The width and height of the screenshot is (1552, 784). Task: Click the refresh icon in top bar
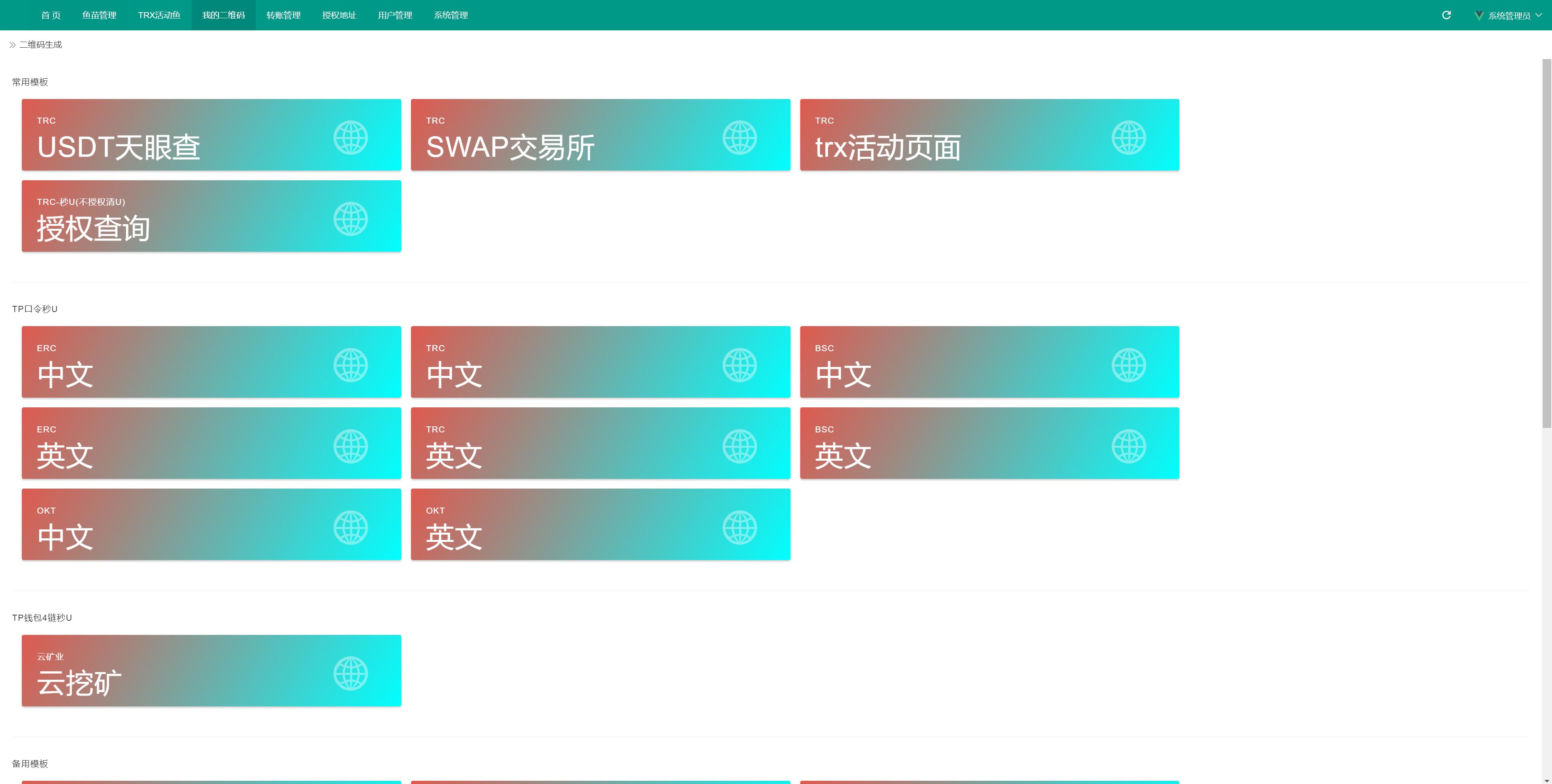(x=1446, y=15)
